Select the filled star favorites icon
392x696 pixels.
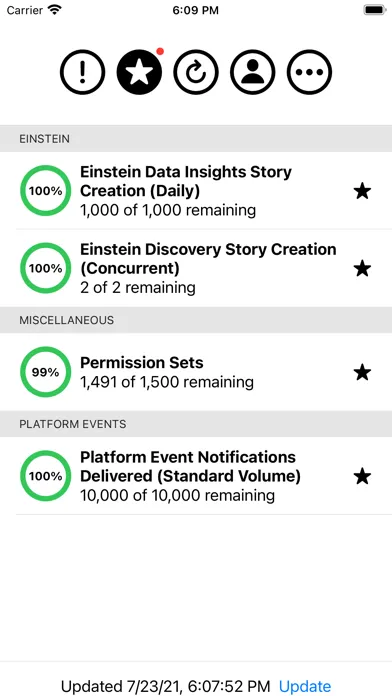[x=139, y=72]
